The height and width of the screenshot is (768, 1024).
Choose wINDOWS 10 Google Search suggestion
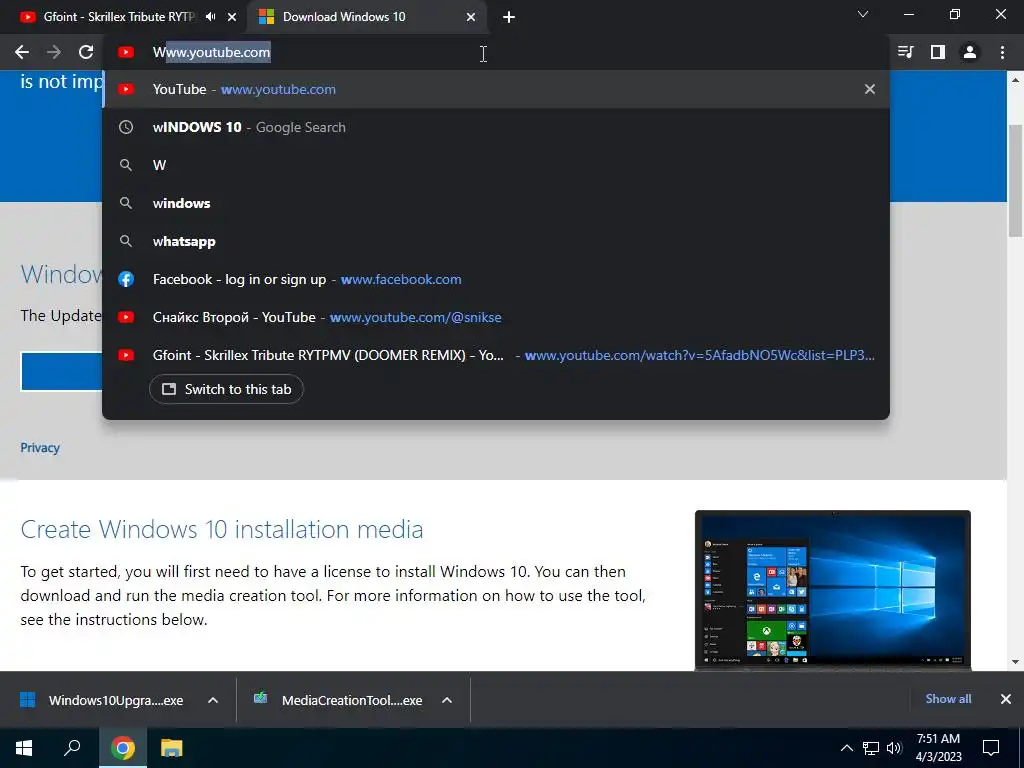[496, 127]
